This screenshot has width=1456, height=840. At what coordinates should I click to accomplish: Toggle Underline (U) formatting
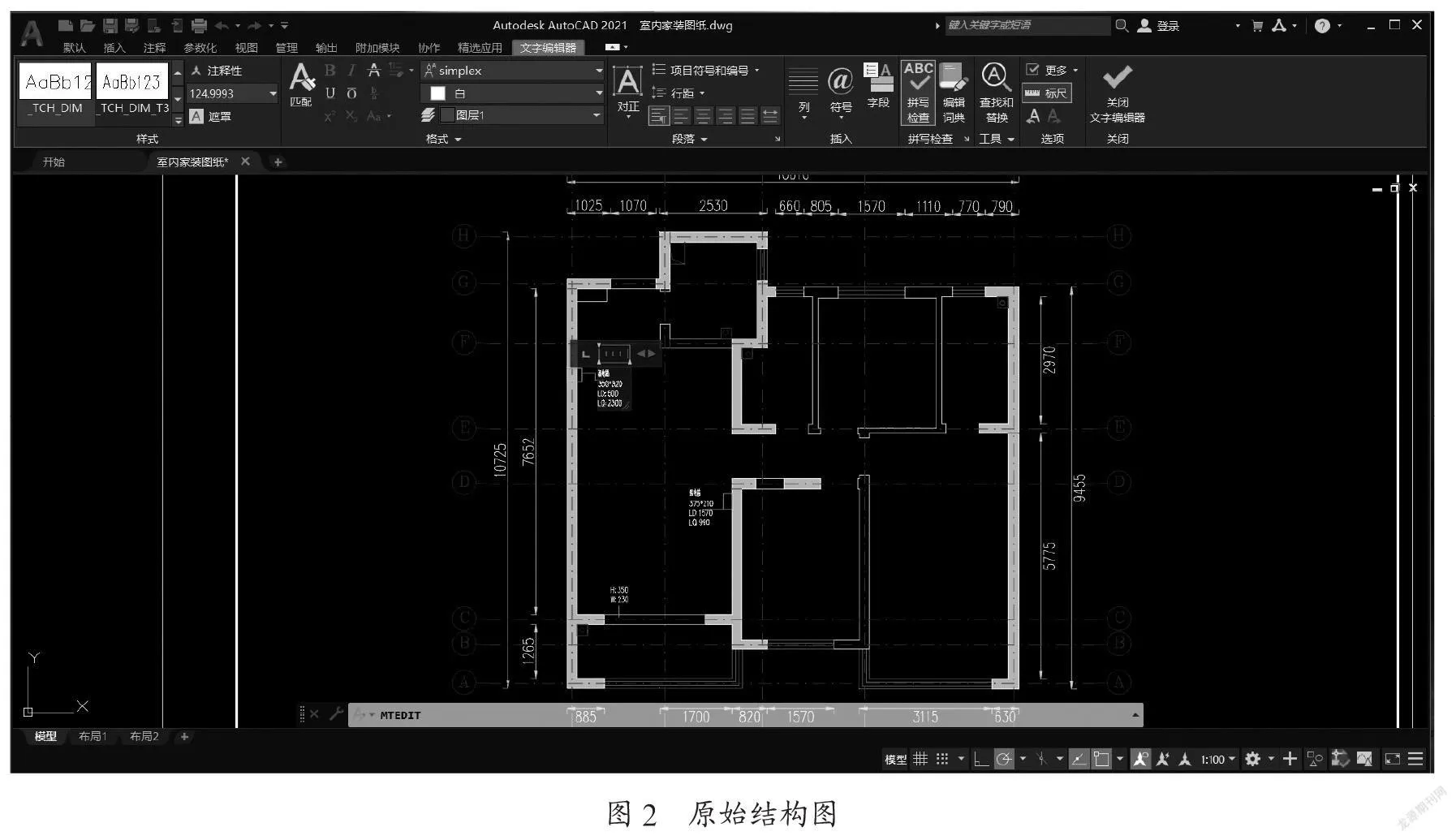330,93
